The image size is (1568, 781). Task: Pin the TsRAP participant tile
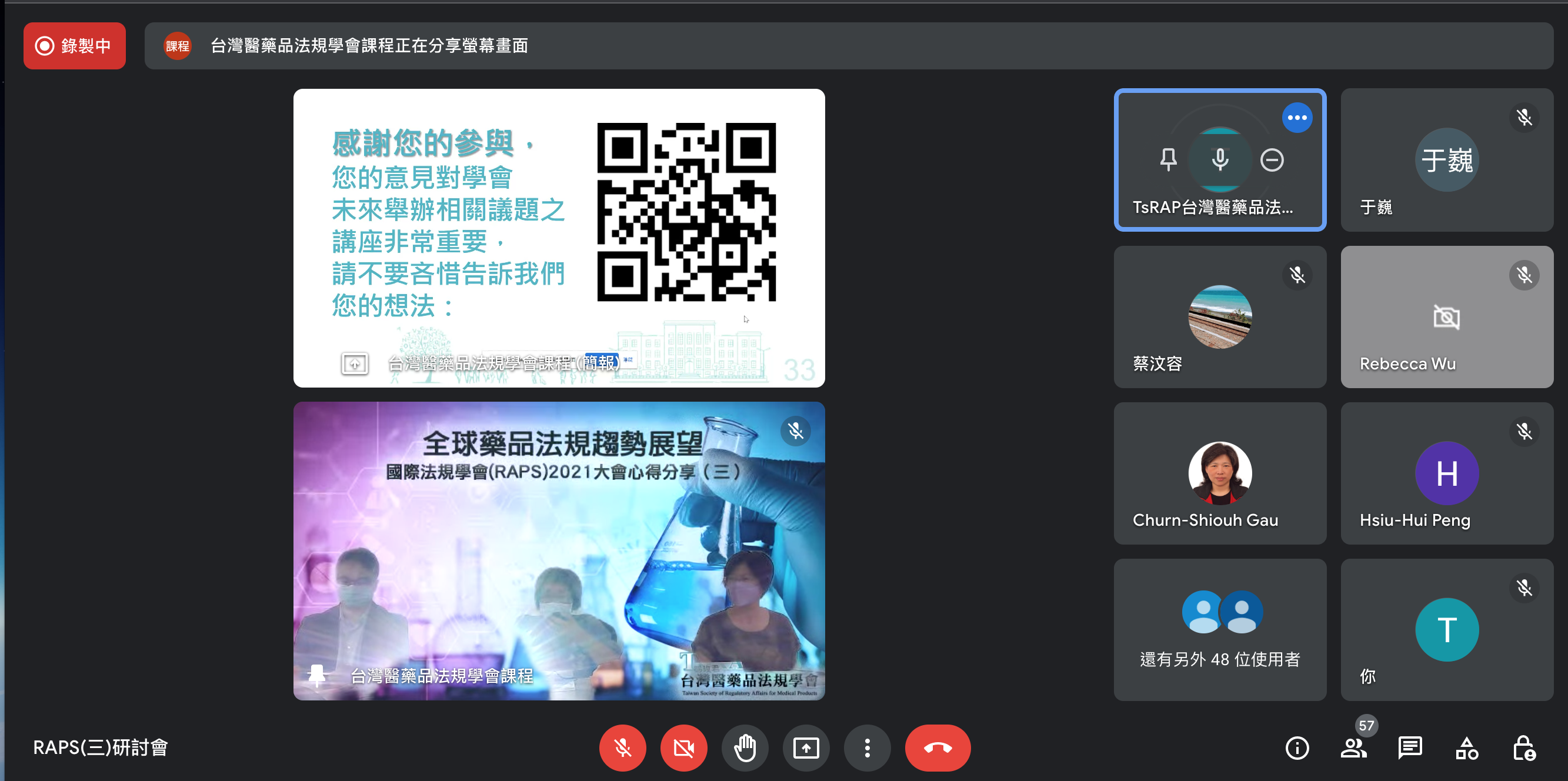click(x=1168, y=160)
